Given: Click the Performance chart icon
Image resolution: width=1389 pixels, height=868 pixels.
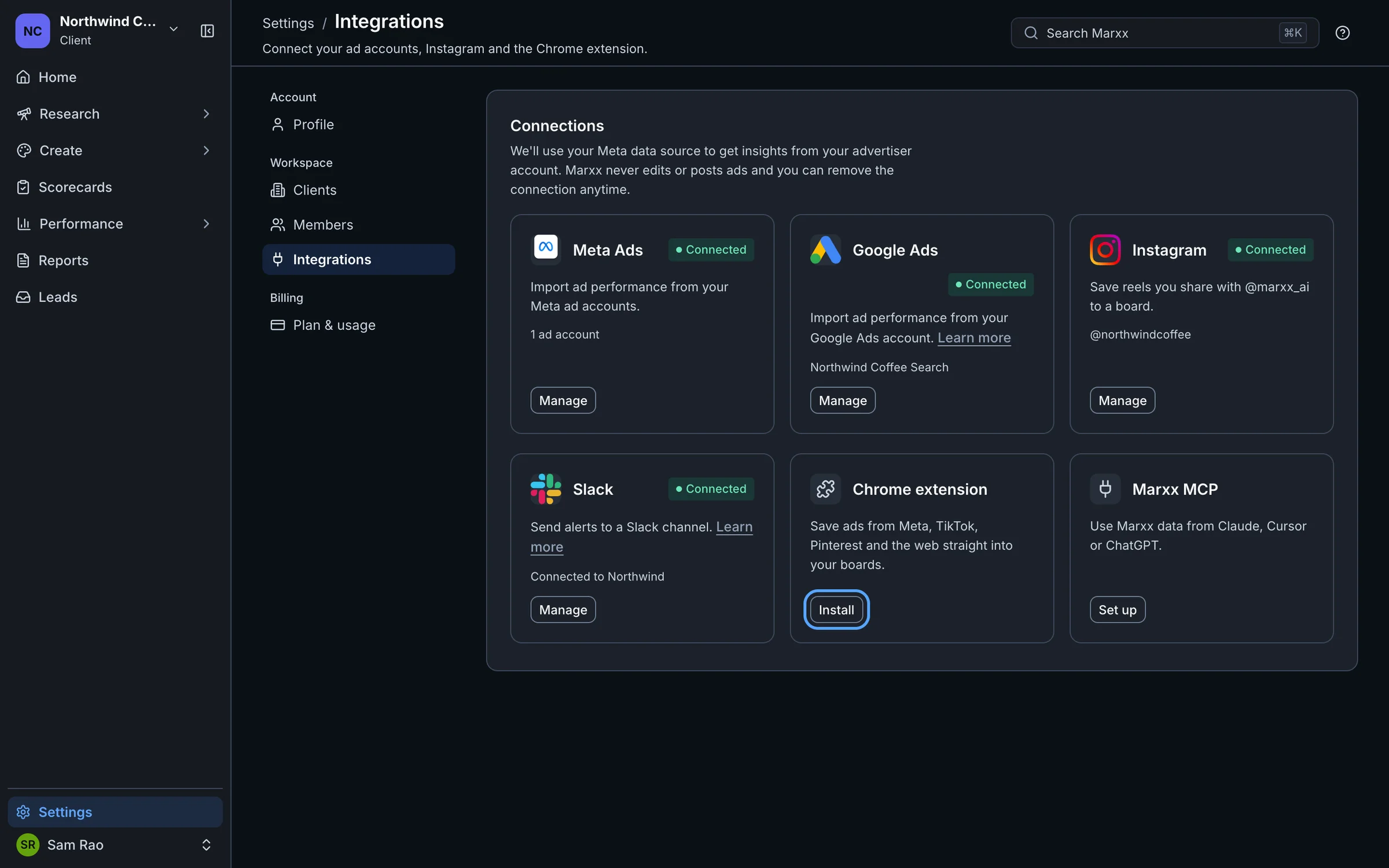Looking at the screenshot, I should (x=24, y=224).
